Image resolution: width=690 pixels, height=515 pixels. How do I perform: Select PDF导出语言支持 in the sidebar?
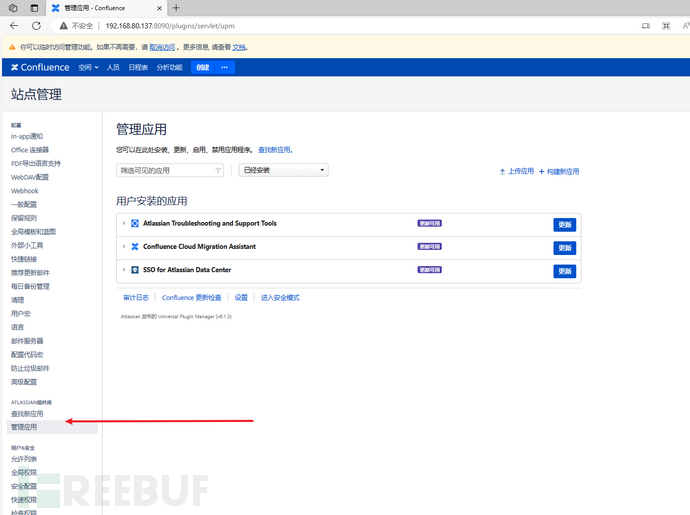coord(36,164)
